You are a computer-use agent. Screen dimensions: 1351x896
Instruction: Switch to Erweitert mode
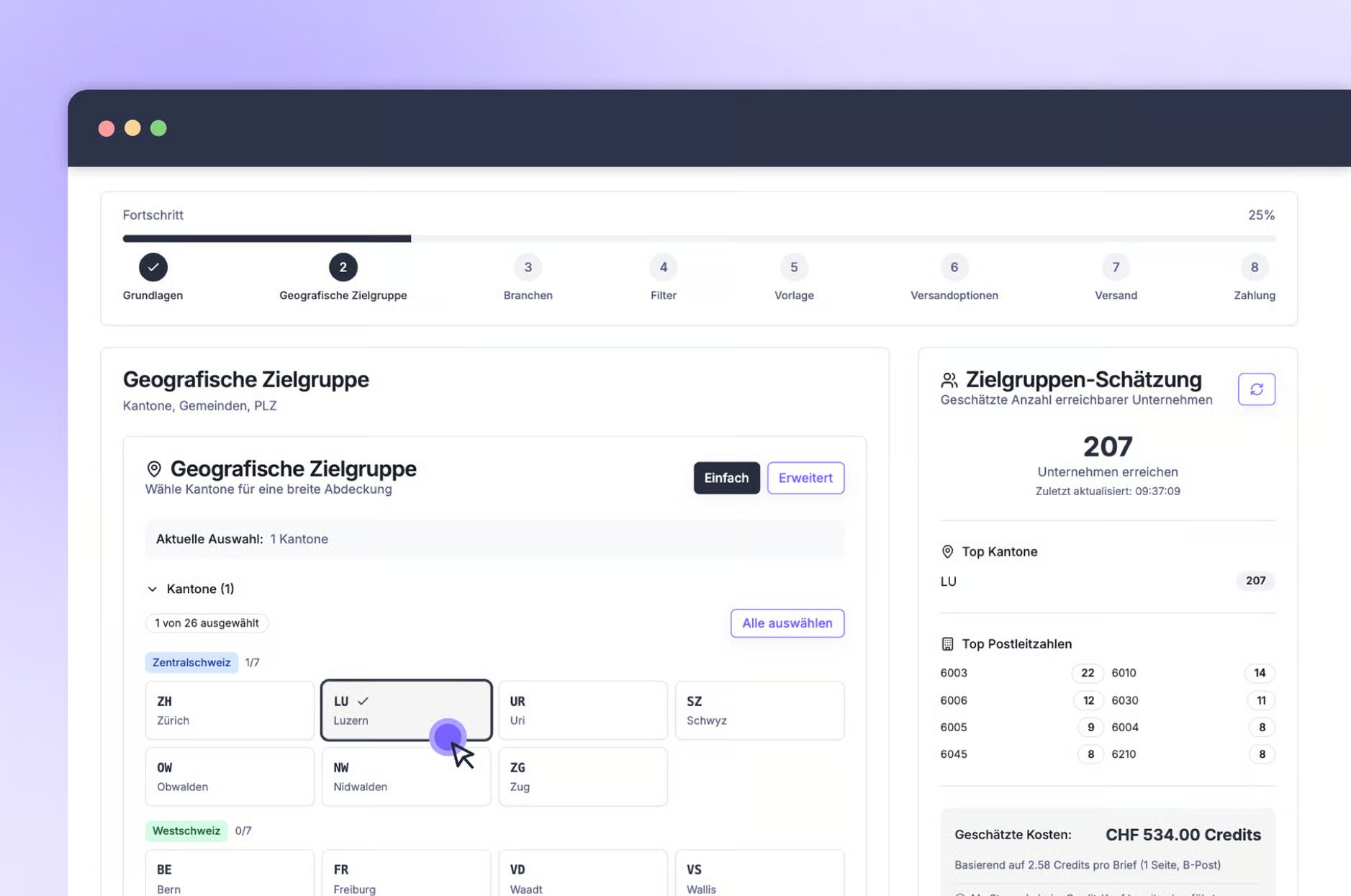click(805, 478)
